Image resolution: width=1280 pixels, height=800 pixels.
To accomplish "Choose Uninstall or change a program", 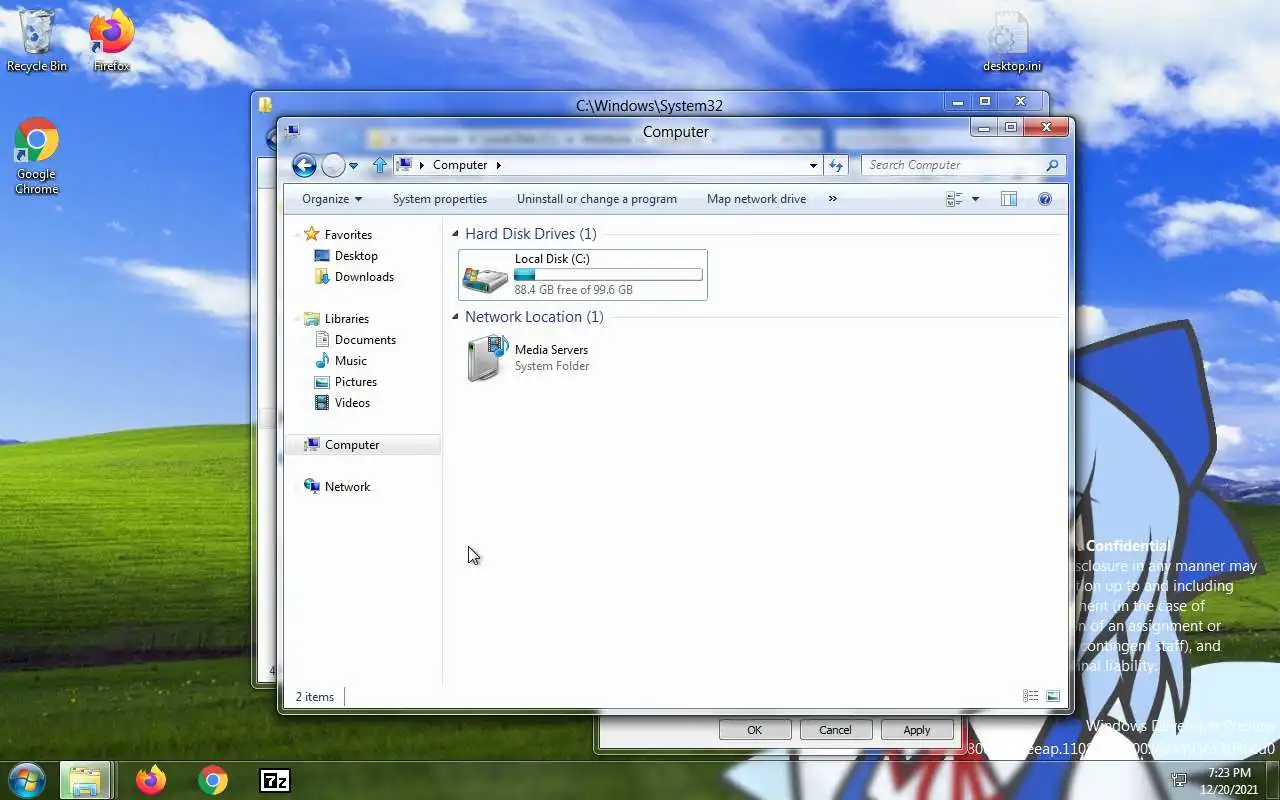I will 597,199.
